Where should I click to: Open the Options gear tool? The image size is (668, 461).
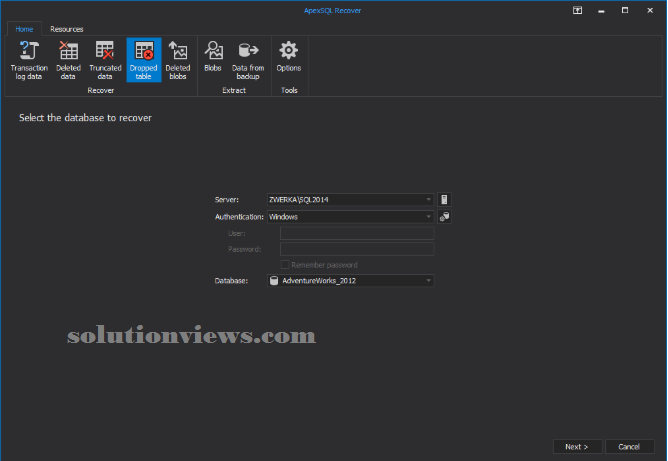click(289, 56)
